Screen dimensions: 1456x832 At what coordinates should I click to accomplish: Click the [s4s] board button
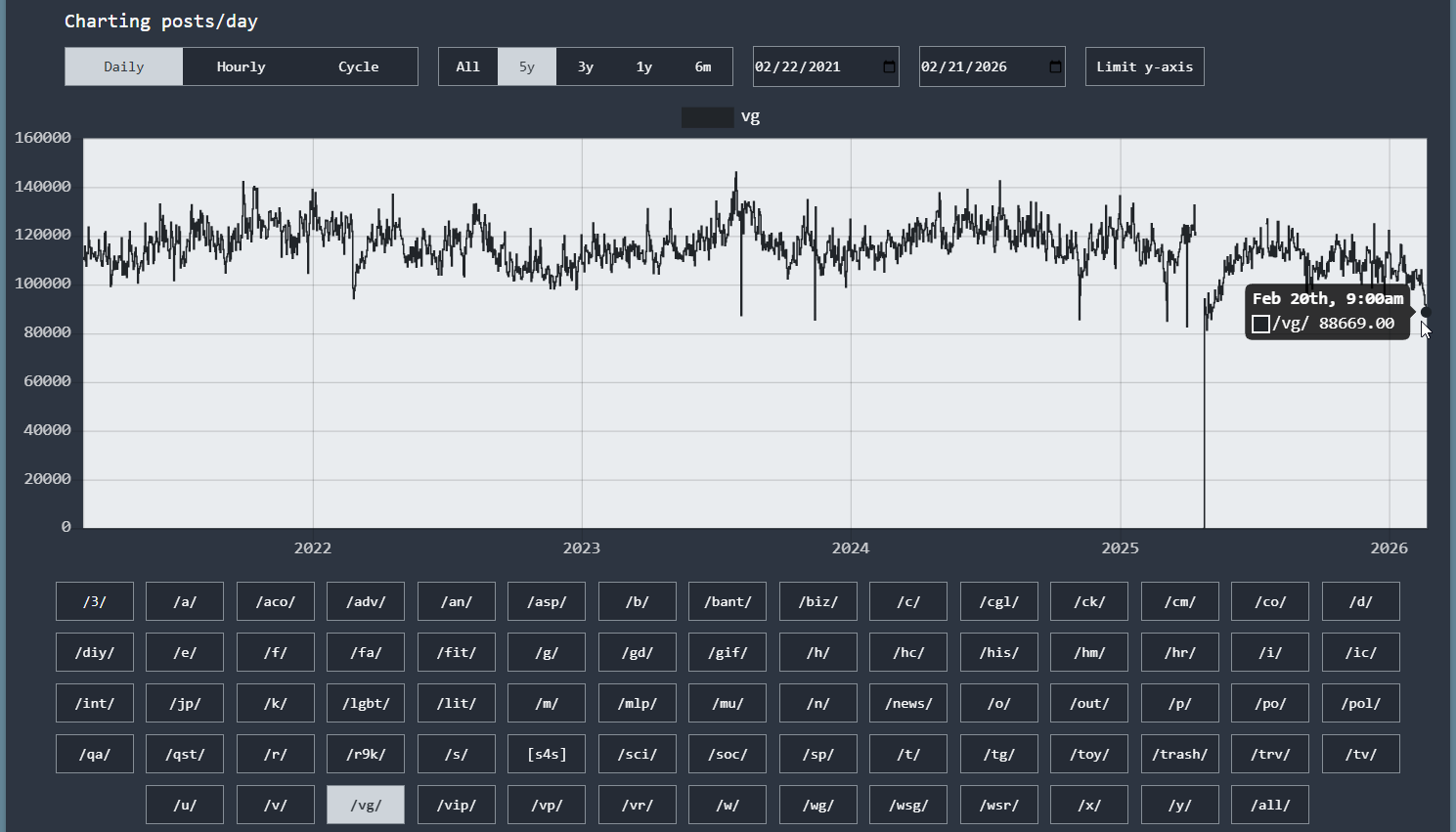point(547,754)
